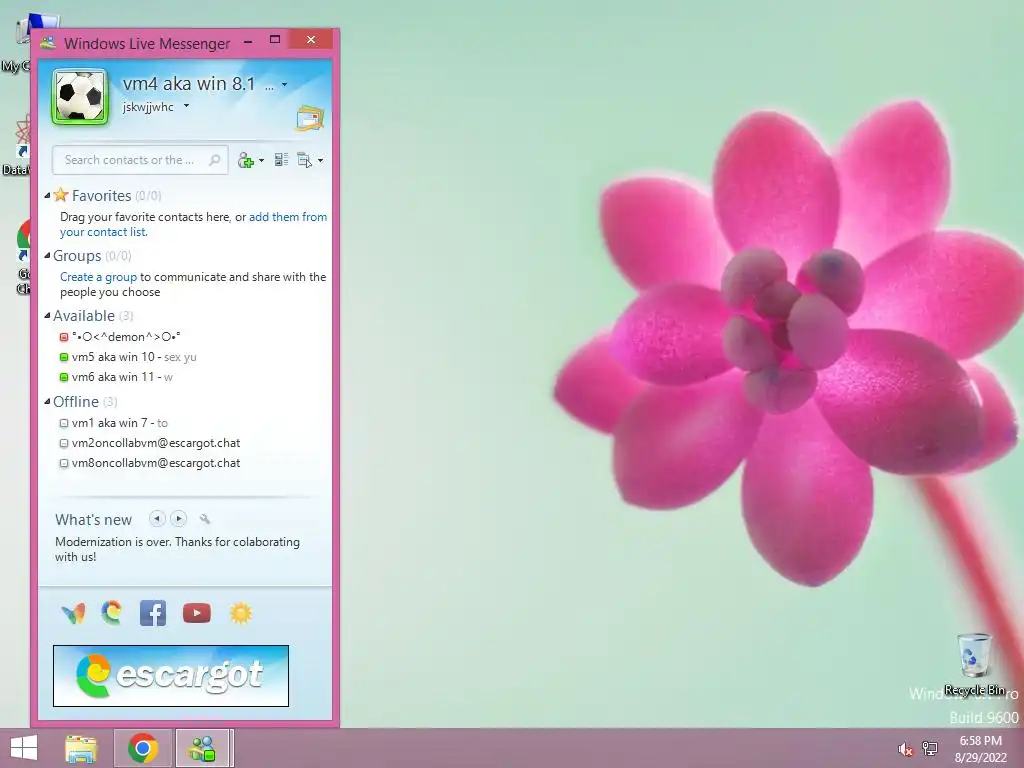Select contact vm2oncollabvm@escargot.chat
The image size is (1024, 768).
(x=156, y=443)
